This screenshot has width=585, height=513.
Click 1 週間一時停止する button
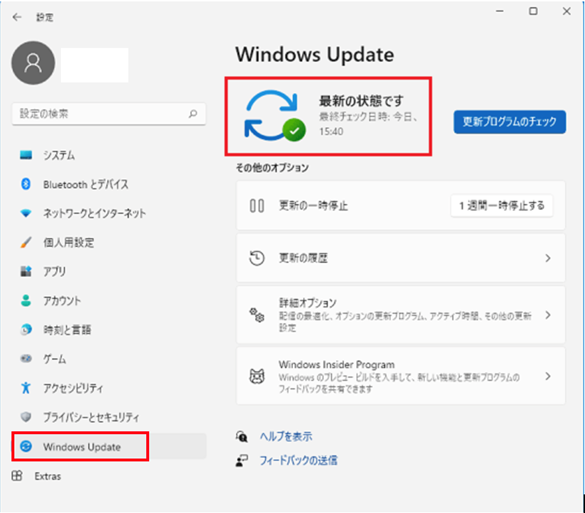502,206
